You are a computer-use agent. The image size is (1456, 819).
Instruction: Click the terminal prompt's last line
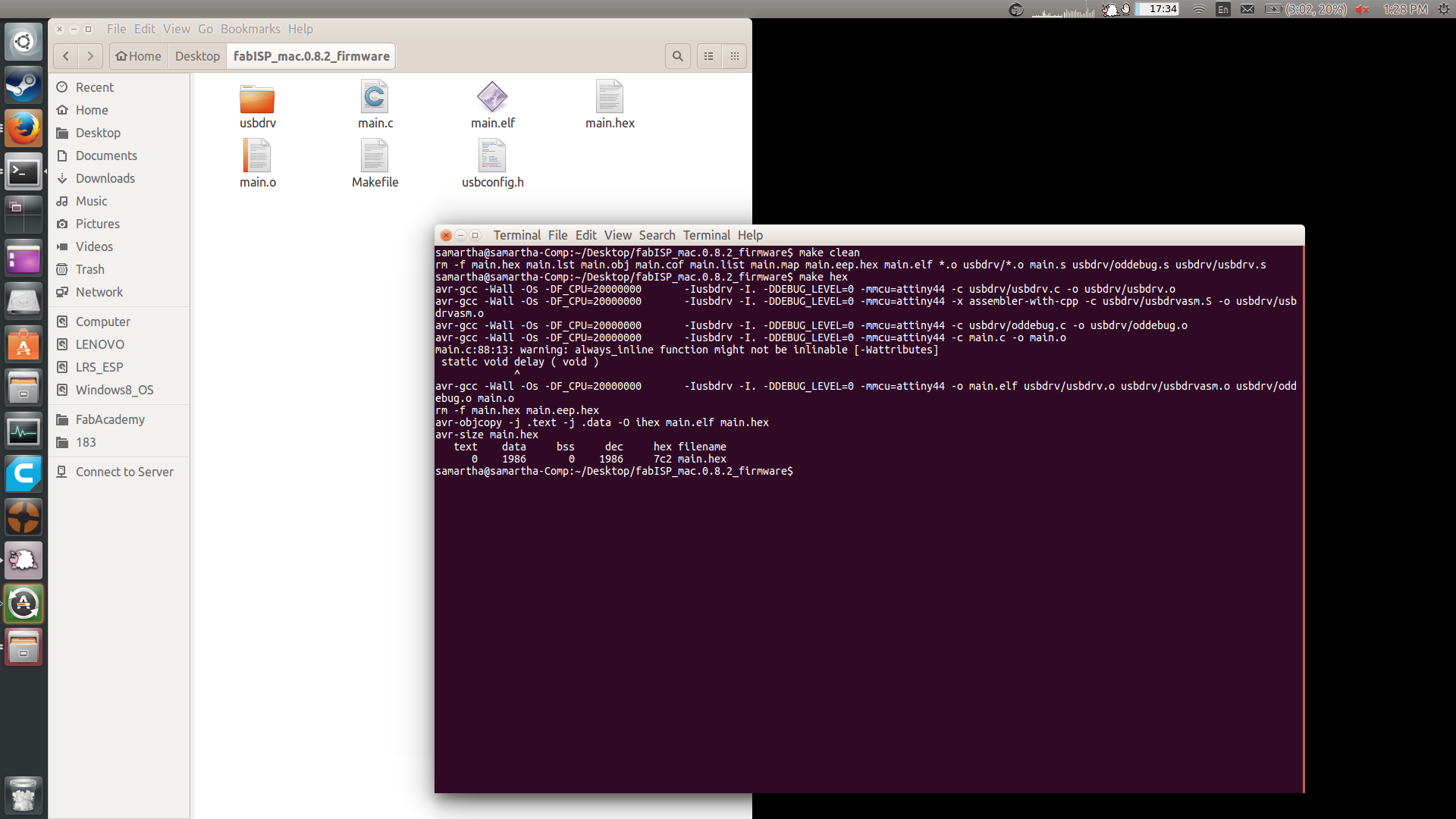coord(614,471)
